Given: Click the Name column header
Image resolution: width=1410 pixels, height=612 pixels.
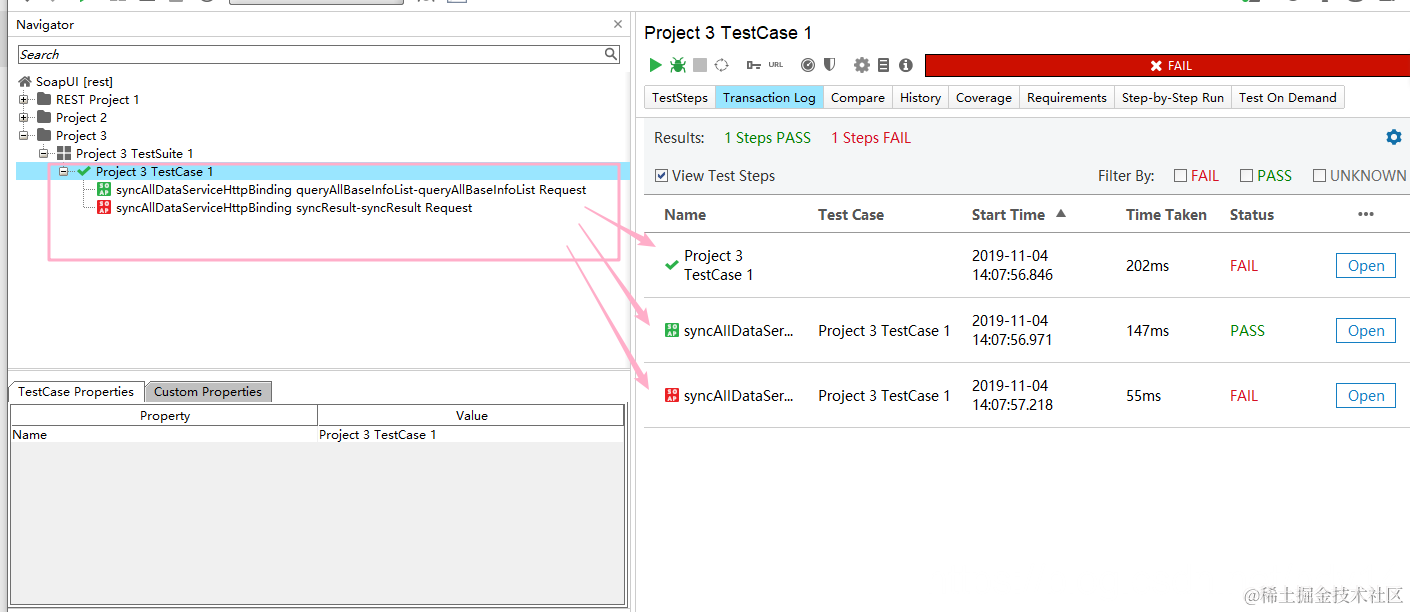Looking at the screenshot, I should [685, 214].
